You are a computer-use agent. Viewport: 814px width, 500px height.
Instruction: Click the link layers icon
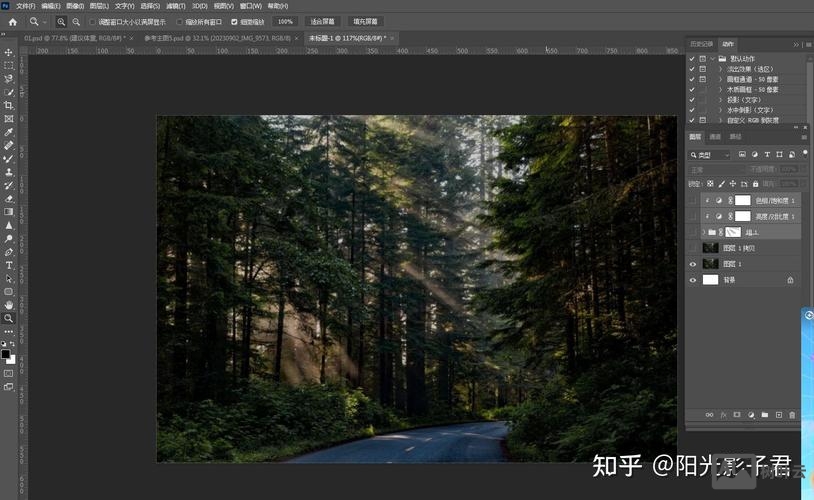point(709,415)
